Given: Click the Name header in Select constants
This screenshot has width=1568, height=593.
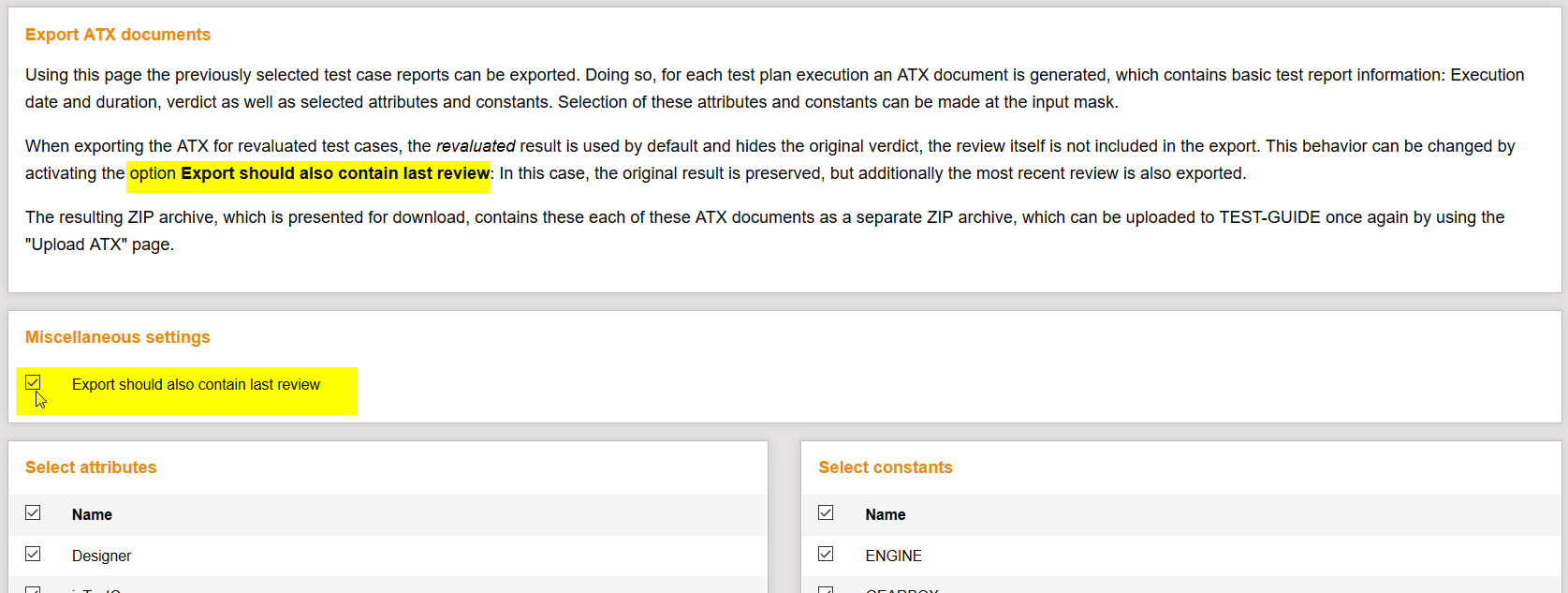Looking at the screenshot, I should pyautogui.click(x=885, y=514).
